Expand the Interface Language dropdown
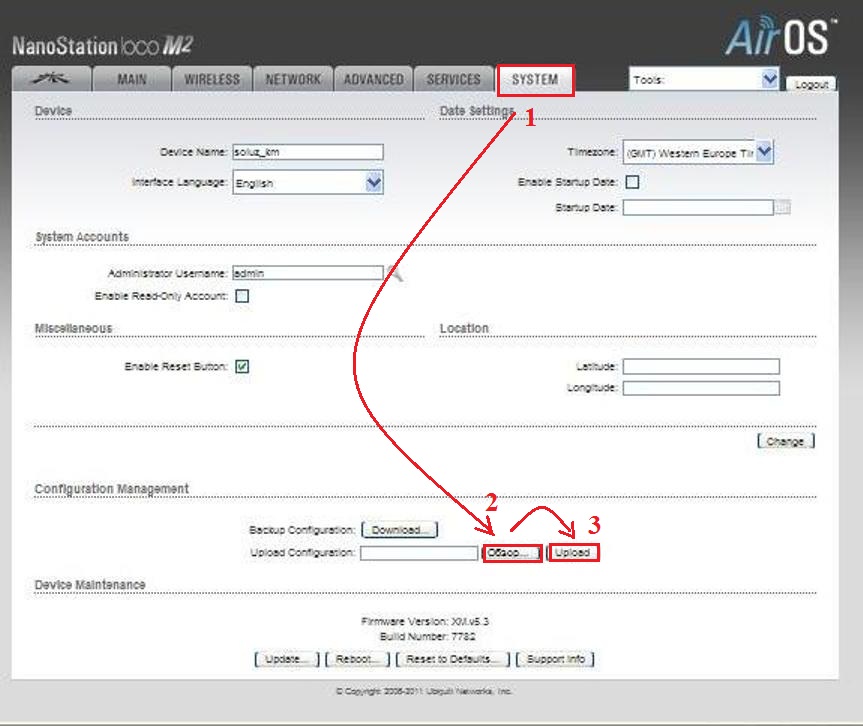 click(x=308, y=183)
